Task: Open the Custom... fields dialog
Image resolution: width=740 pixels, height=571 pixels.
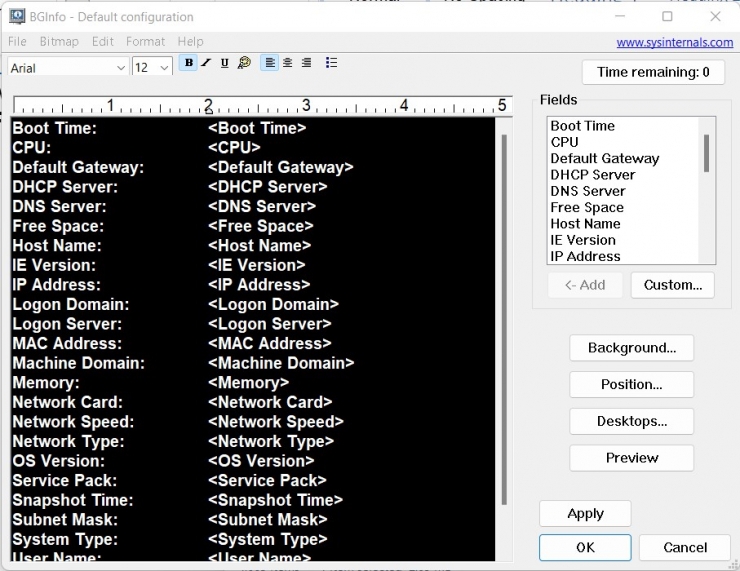Action: (x=672, y=285)
